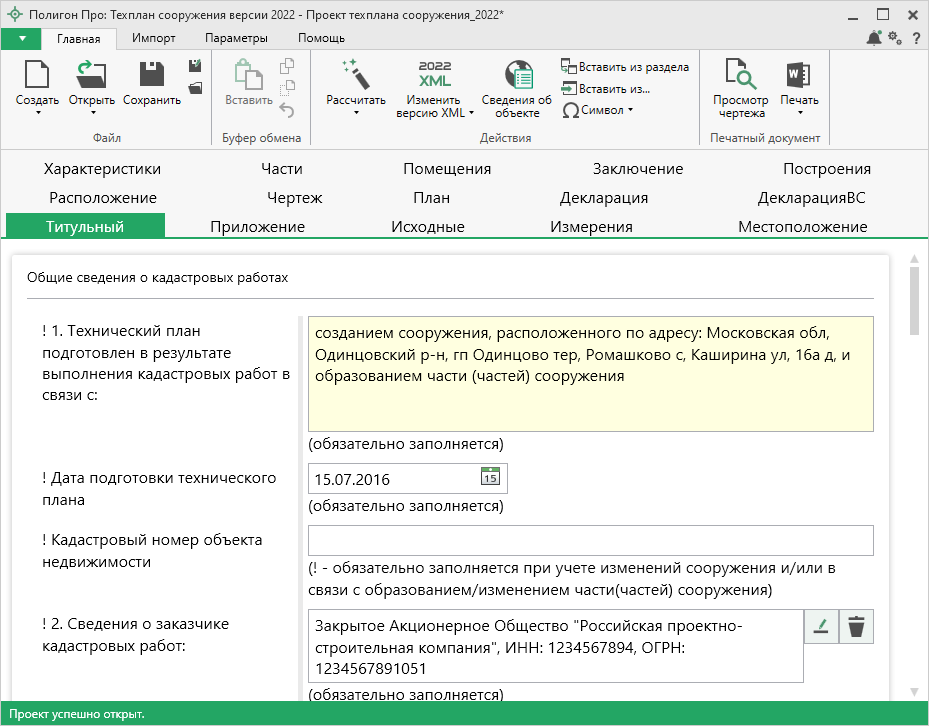Open the Характеристики section tab

coord(102,169)
